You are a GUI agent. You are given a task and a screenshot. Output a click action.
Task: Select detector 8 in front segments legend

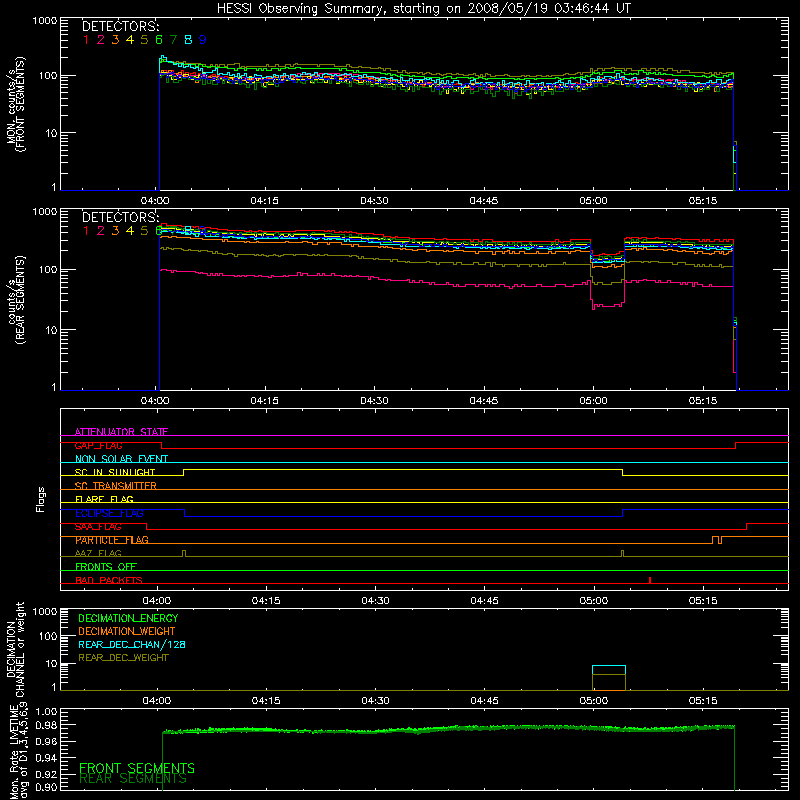(x=188, y=40)
